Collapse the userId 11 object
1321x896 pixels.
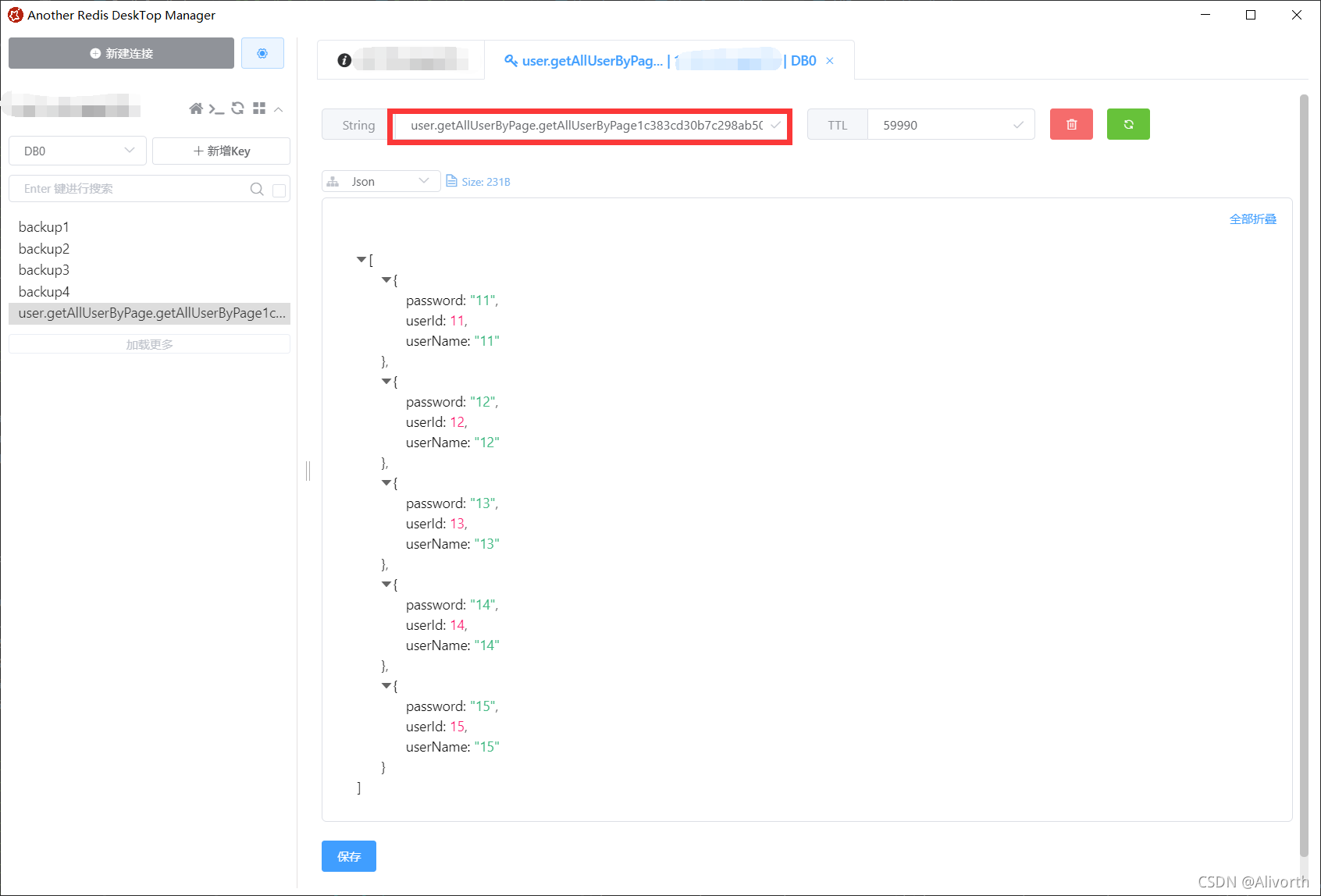pyautogui.click(x=386, y=279)
